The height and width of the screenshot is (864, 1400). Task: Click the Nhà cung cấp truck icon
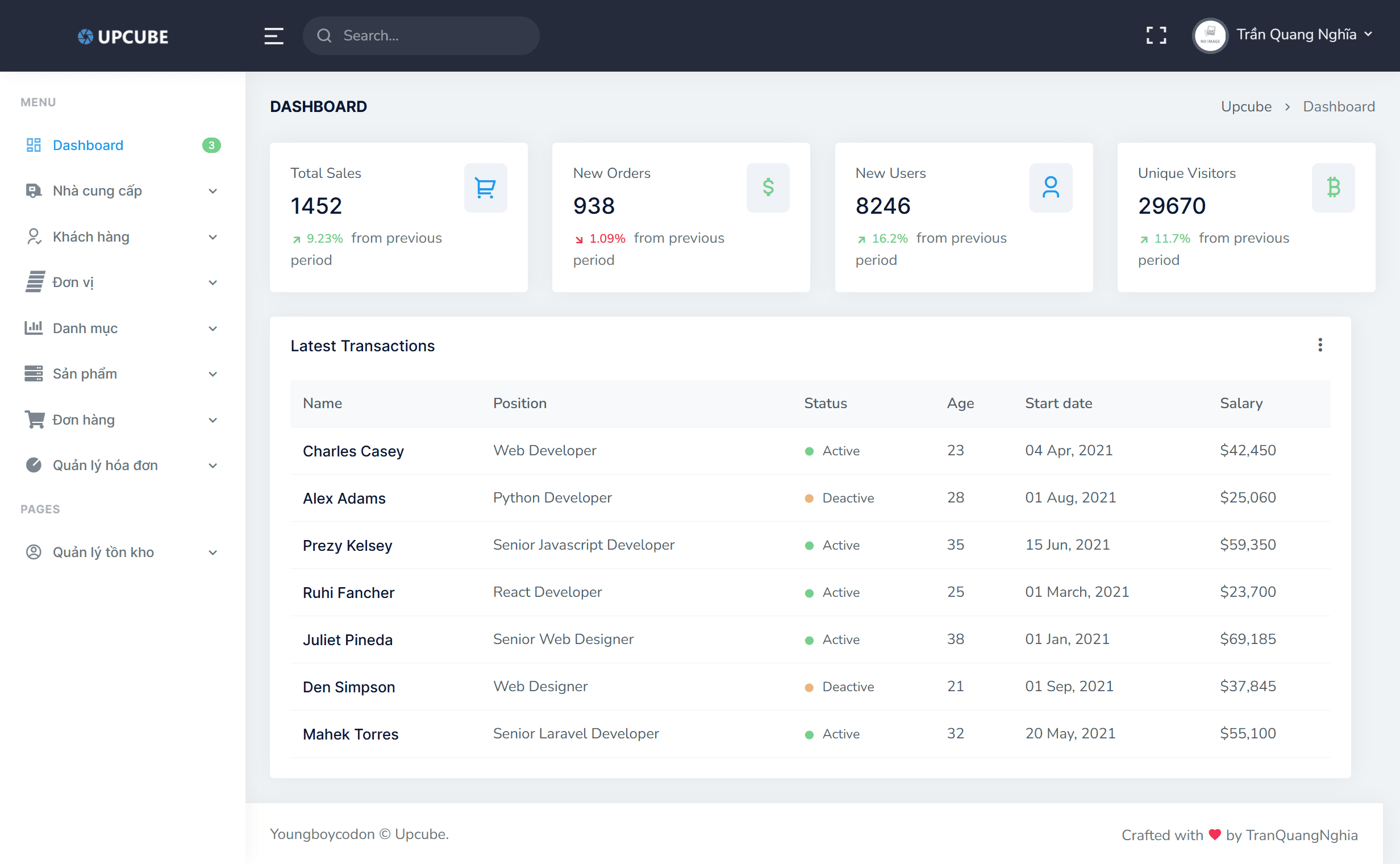pos(34,191)
